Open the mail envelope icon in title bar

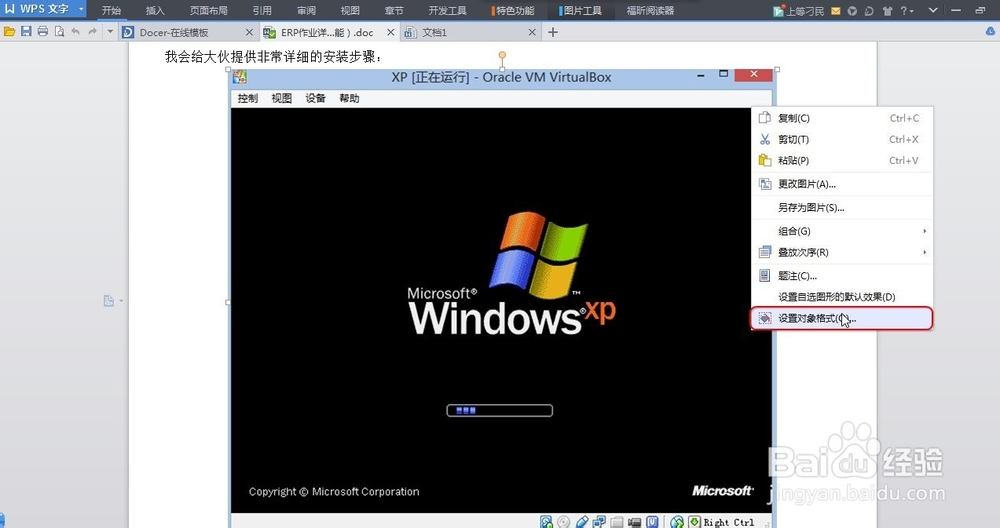pyautogui.click(x=835, y=11)
